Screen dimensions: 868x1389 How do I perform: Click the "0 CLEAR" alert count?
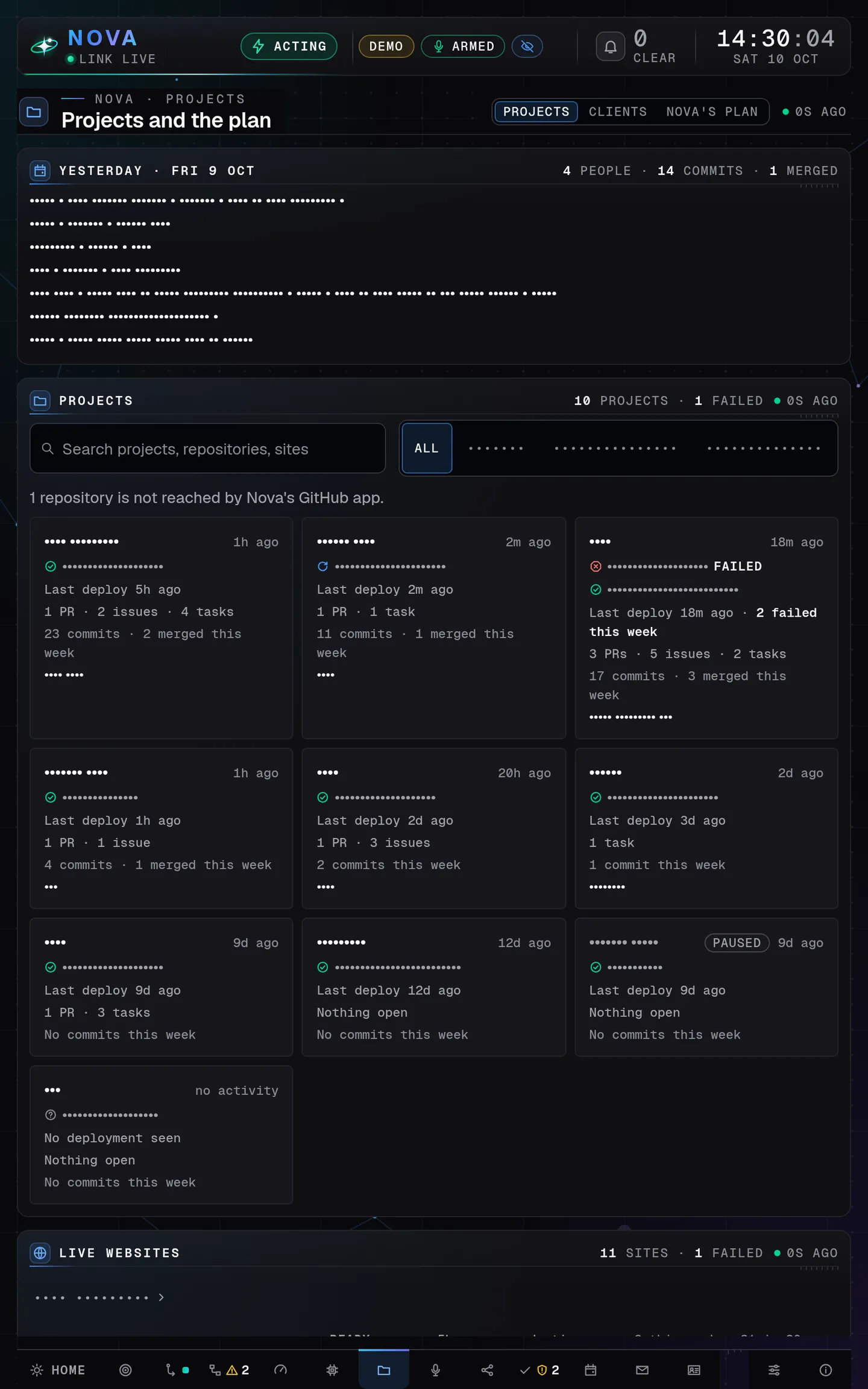click(654, 46)
